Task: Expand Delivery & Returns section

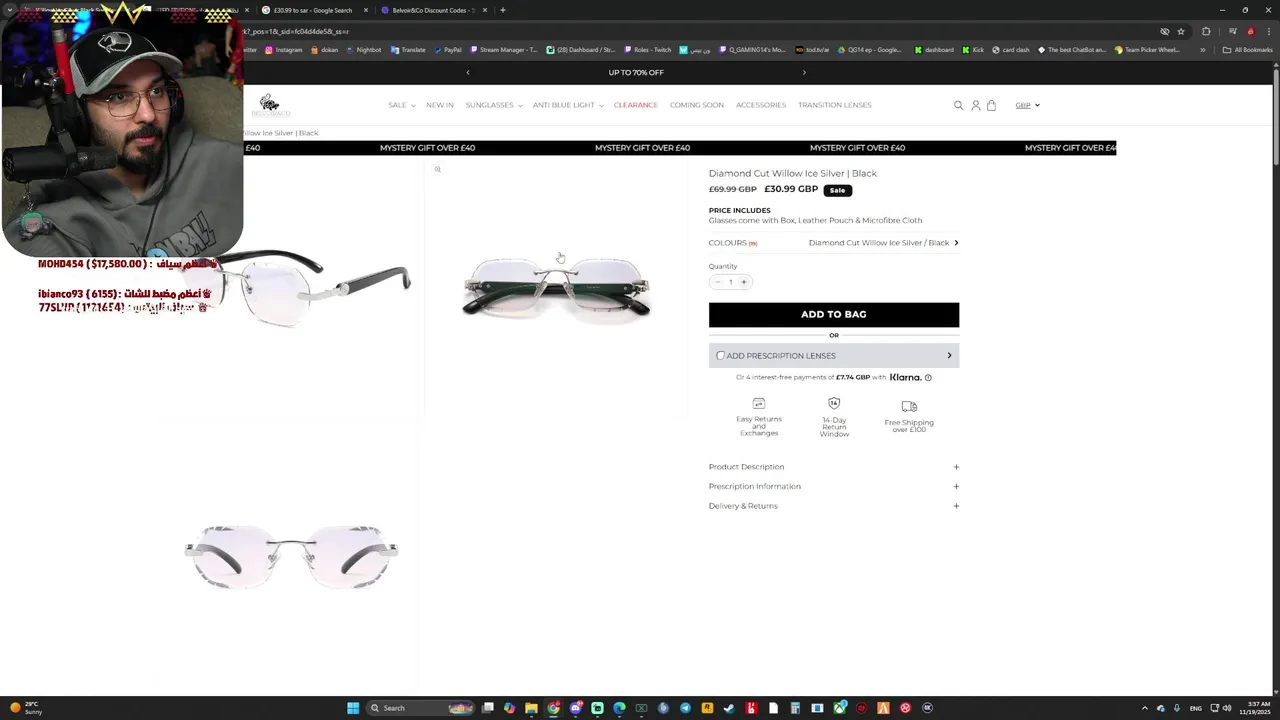Action: [834, 506]
